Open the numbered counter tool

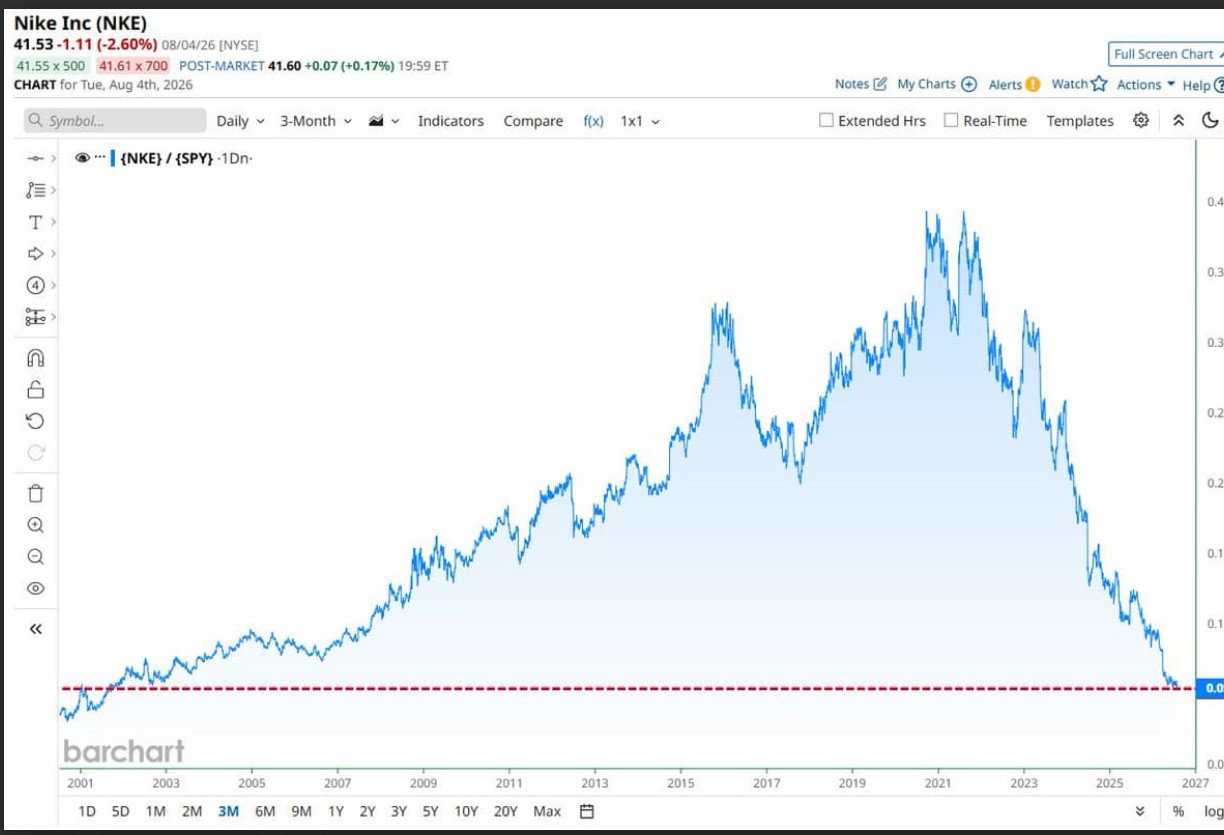[x=36, y=285]
